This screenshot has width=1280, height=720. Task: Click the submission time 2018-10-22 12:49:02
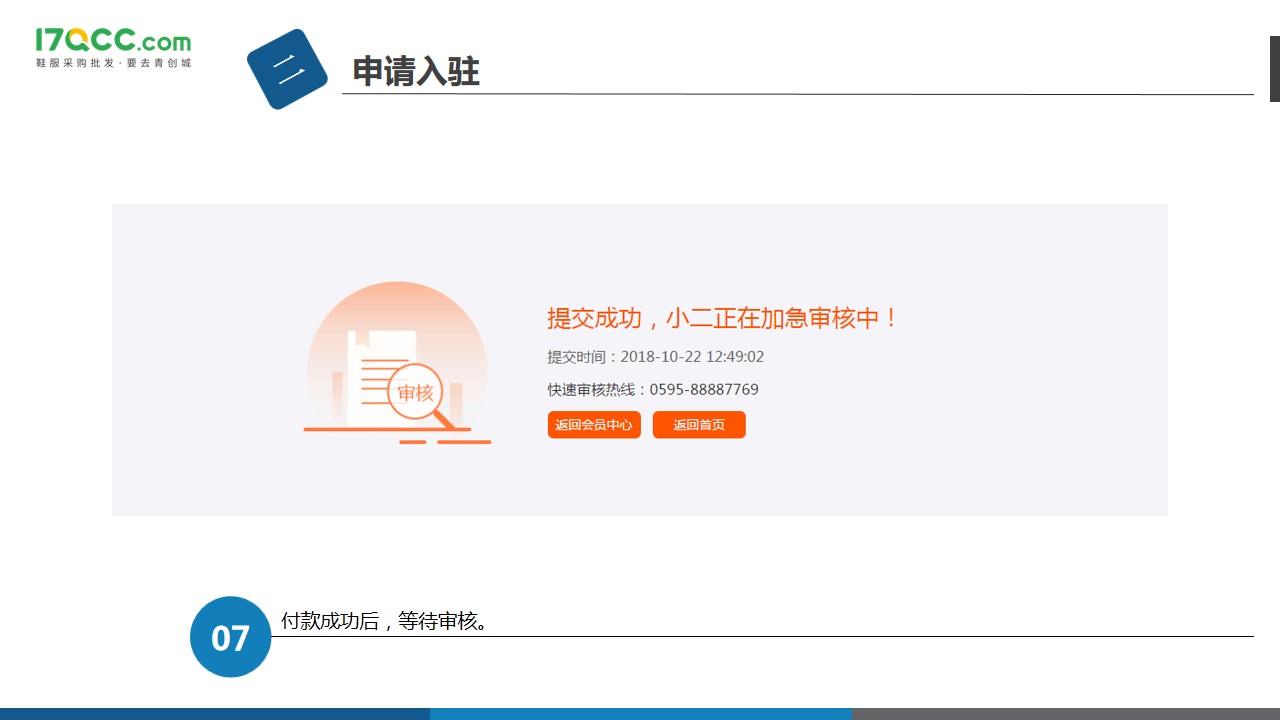click(692, 357)
